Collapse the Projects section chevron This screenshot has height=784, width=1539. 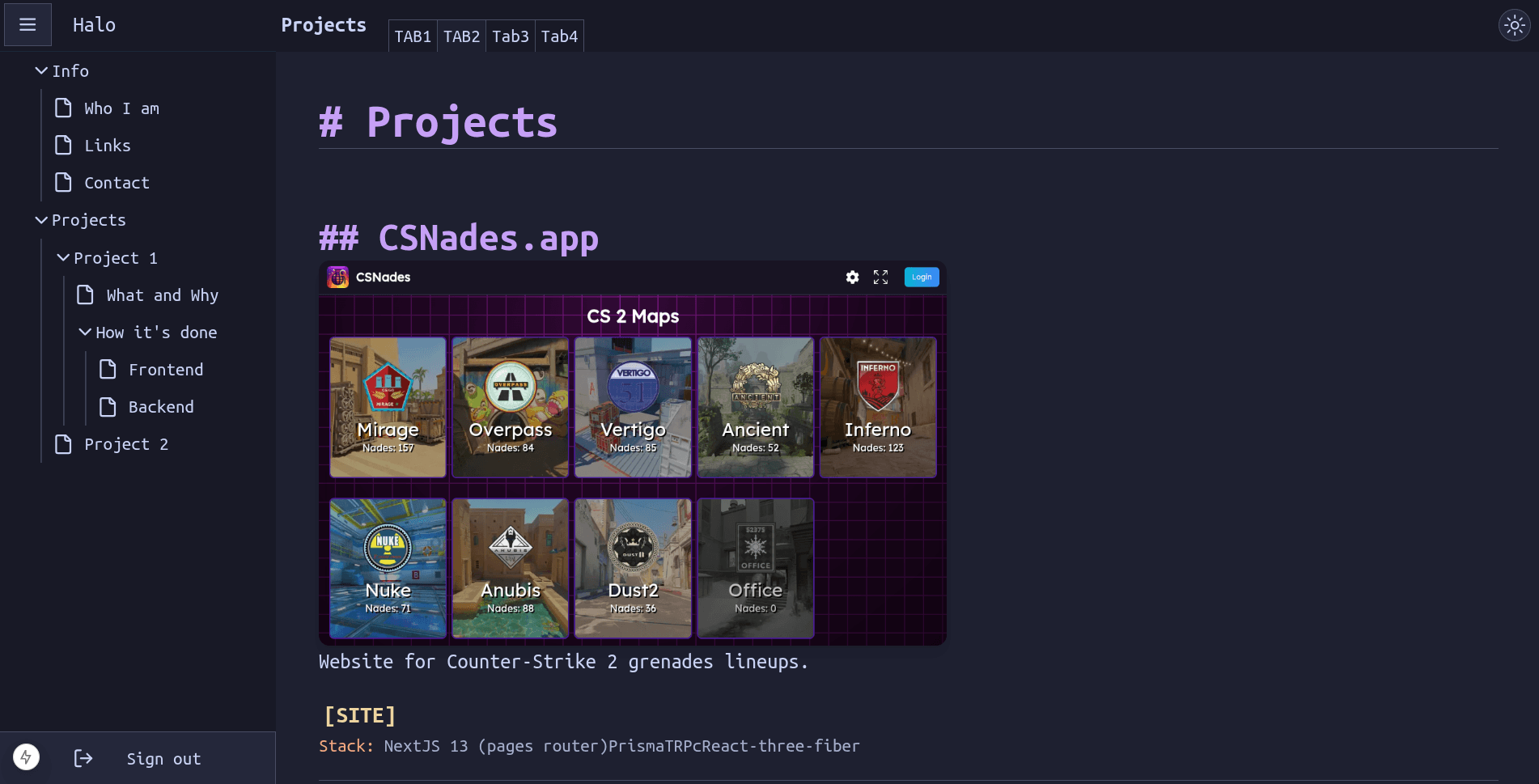click(x=41, y=220)
